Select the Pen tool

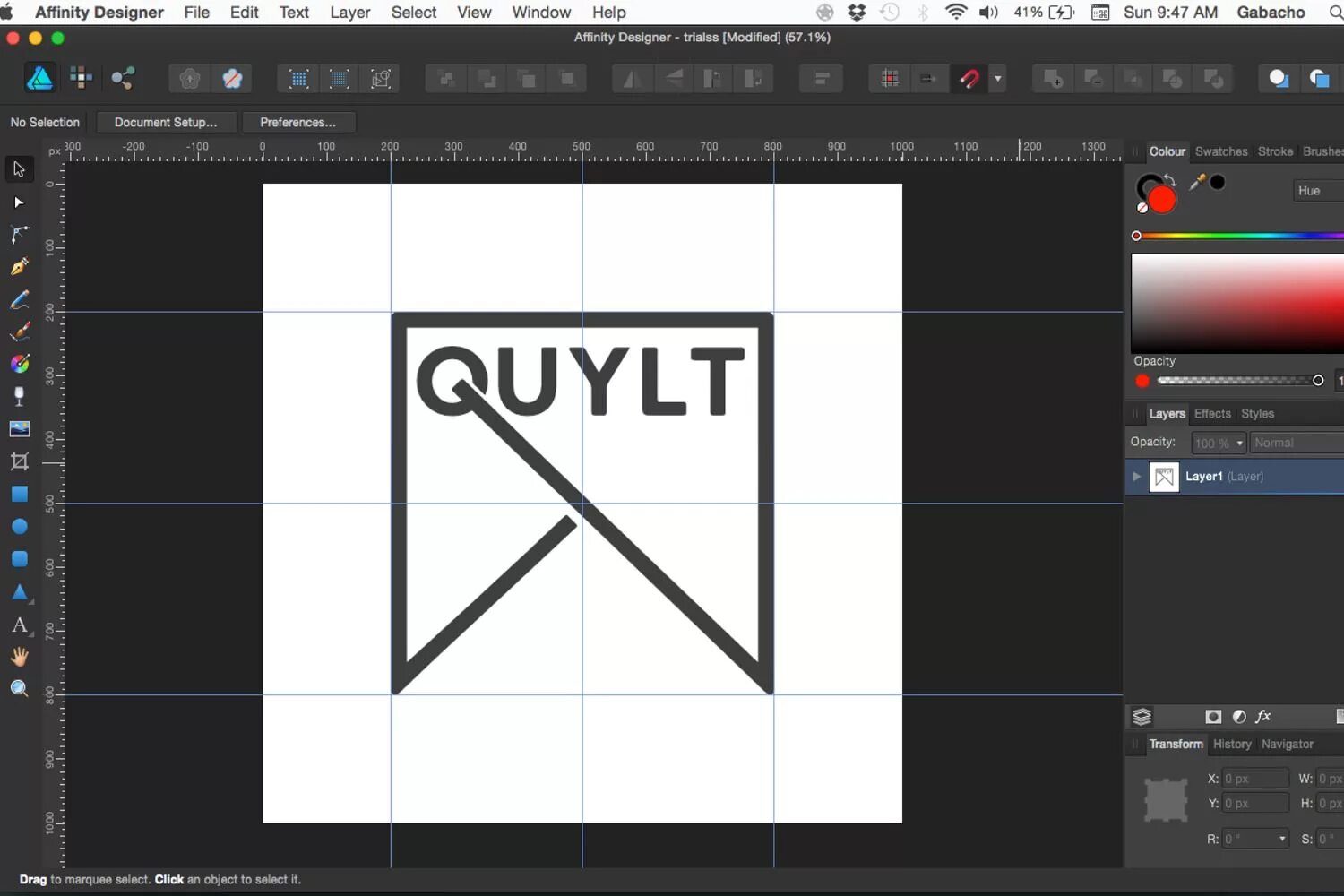coord(19,266)
